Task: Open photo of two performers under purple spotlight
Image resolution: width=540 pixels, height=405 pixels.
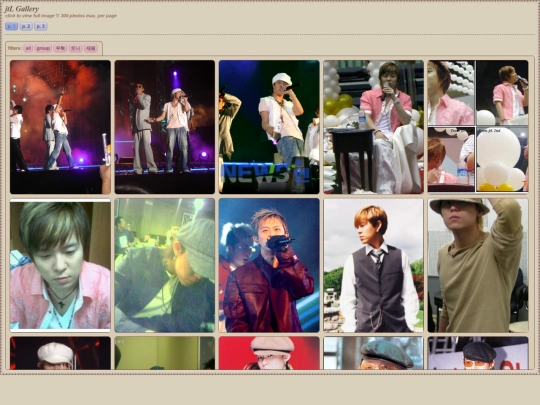Action: click(165, 127)
